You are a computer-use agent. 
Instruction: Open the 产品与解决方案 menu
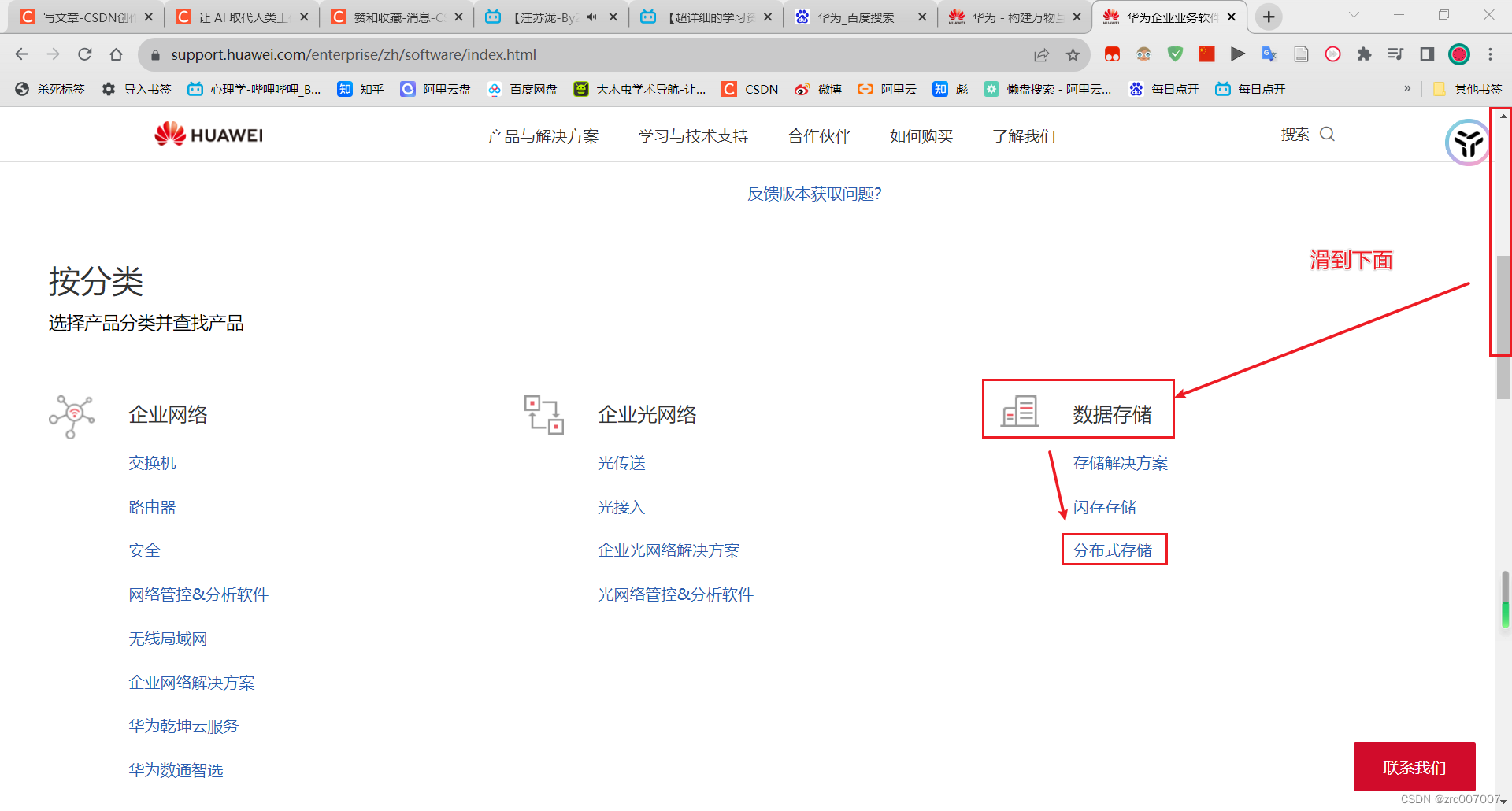click(x=543, y=136)
